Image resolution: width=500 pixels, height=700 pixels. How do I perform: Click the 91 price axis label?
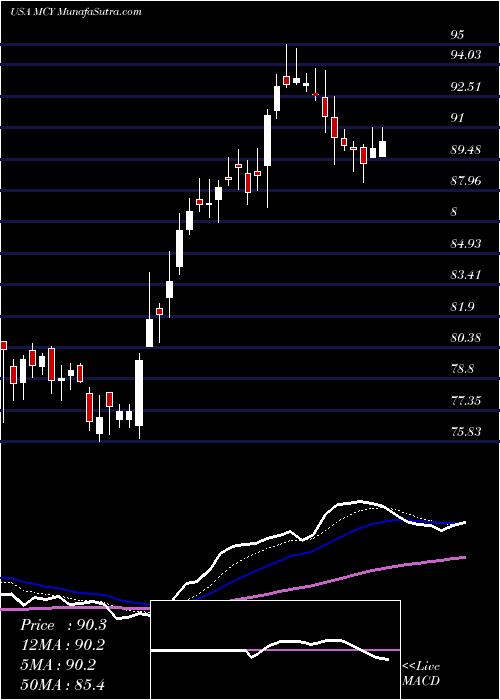click(x=458, y=118)
